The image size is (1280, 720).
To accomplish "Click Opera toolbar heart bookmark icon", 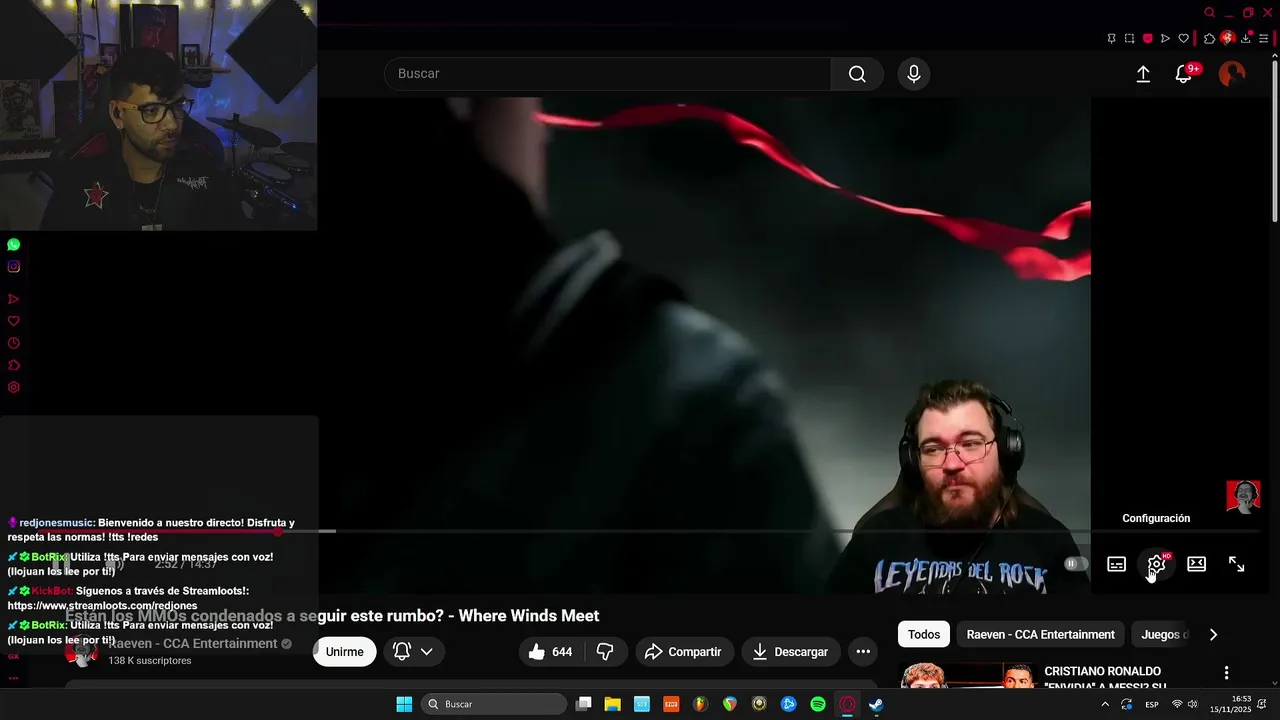I will click(x=1184, y=38).
